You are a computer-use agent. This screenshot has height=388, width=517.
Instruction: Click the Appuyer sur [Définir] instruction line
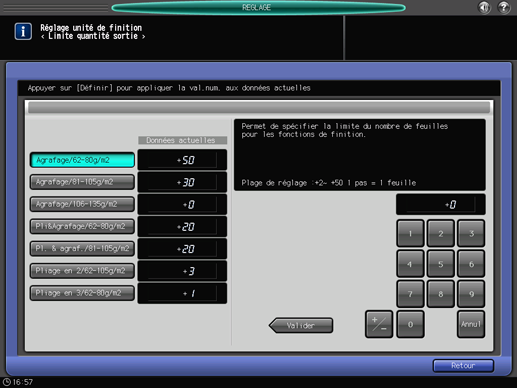point(169,88)
